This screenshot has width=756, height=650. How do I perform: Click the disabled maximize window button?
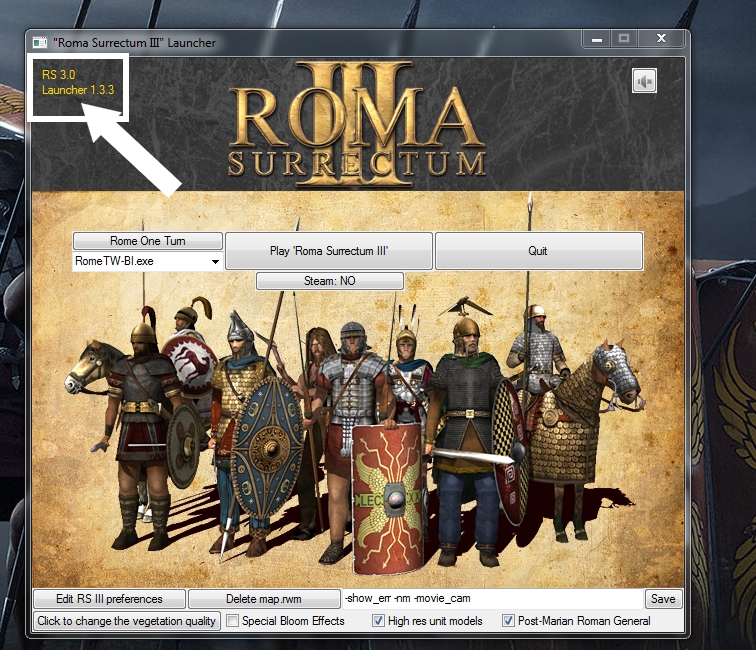point(624,39)
